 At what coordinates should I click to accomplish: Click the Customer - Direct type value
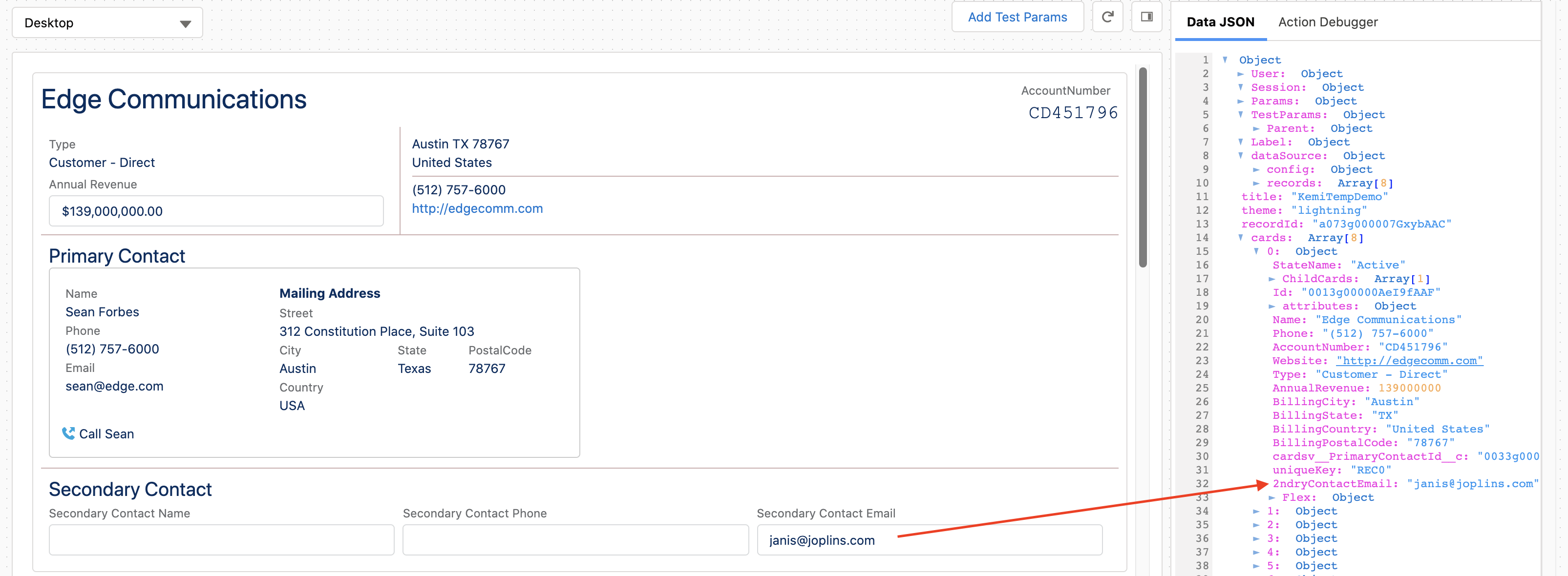[x=102, y=163]
